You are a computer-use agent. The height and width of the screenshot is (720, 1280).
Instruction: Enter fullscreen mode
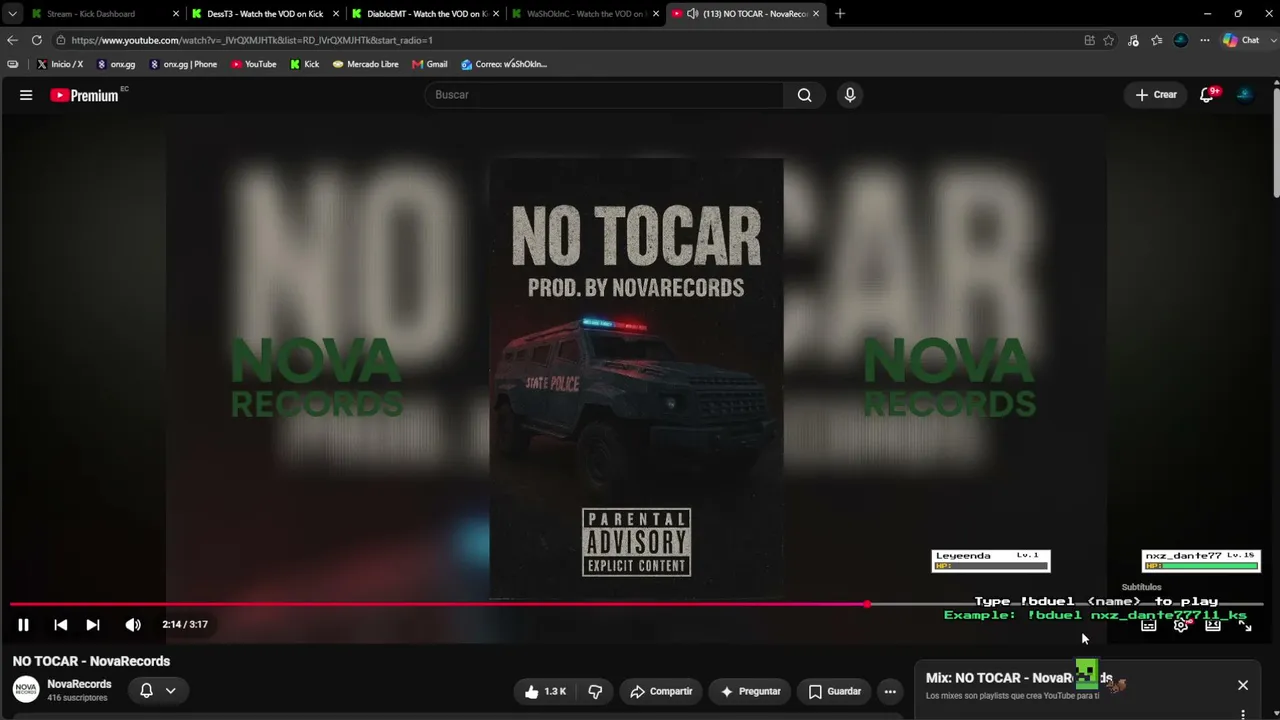click(x=1245, y=626)
